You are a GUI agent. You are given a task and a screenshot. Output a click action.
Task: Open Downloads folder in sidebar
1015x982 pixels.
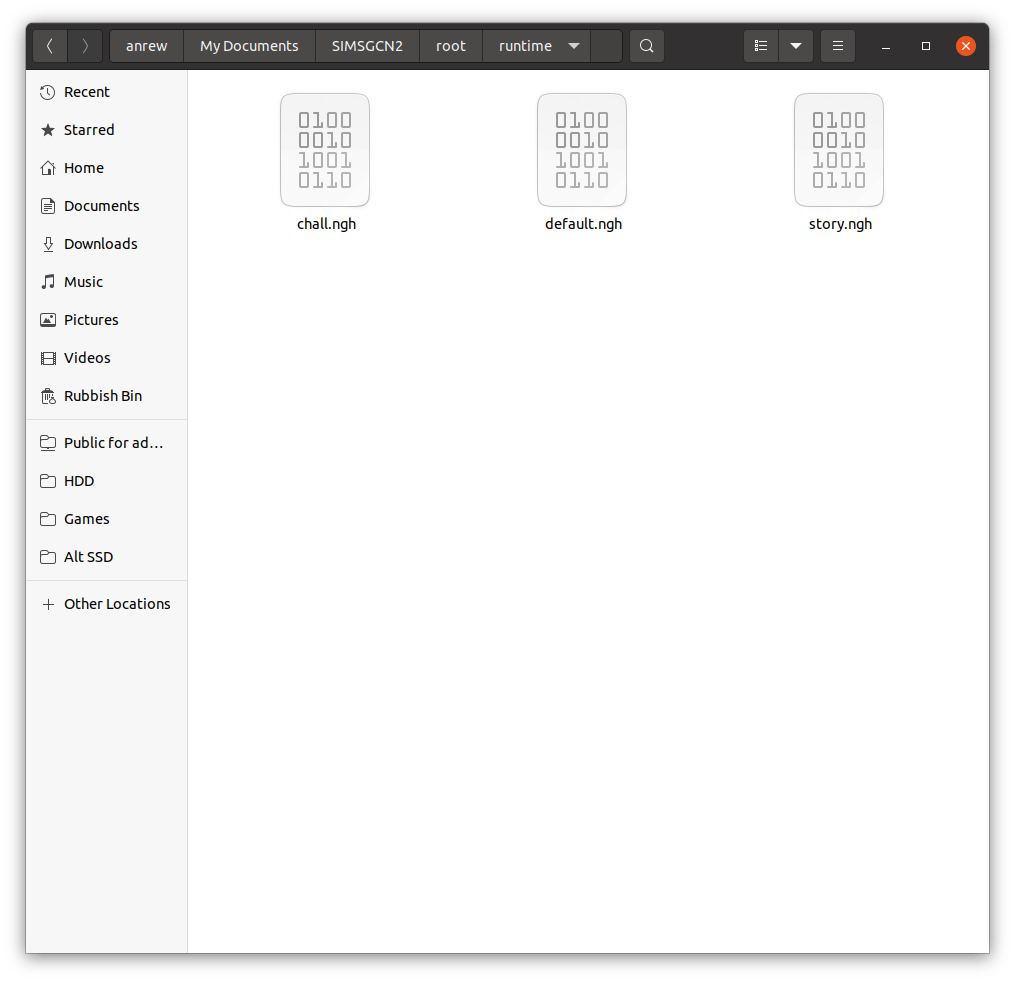[100, 244]
